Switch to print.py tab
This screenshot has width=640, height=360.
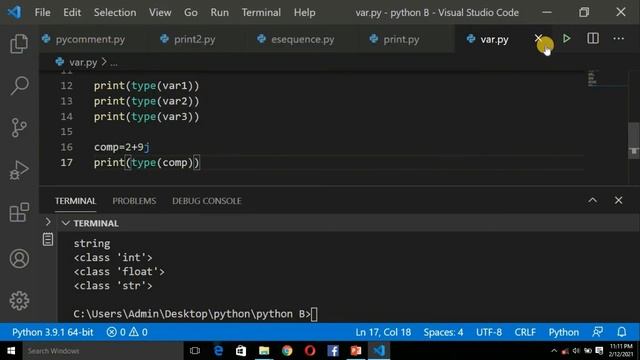point(401,40)
